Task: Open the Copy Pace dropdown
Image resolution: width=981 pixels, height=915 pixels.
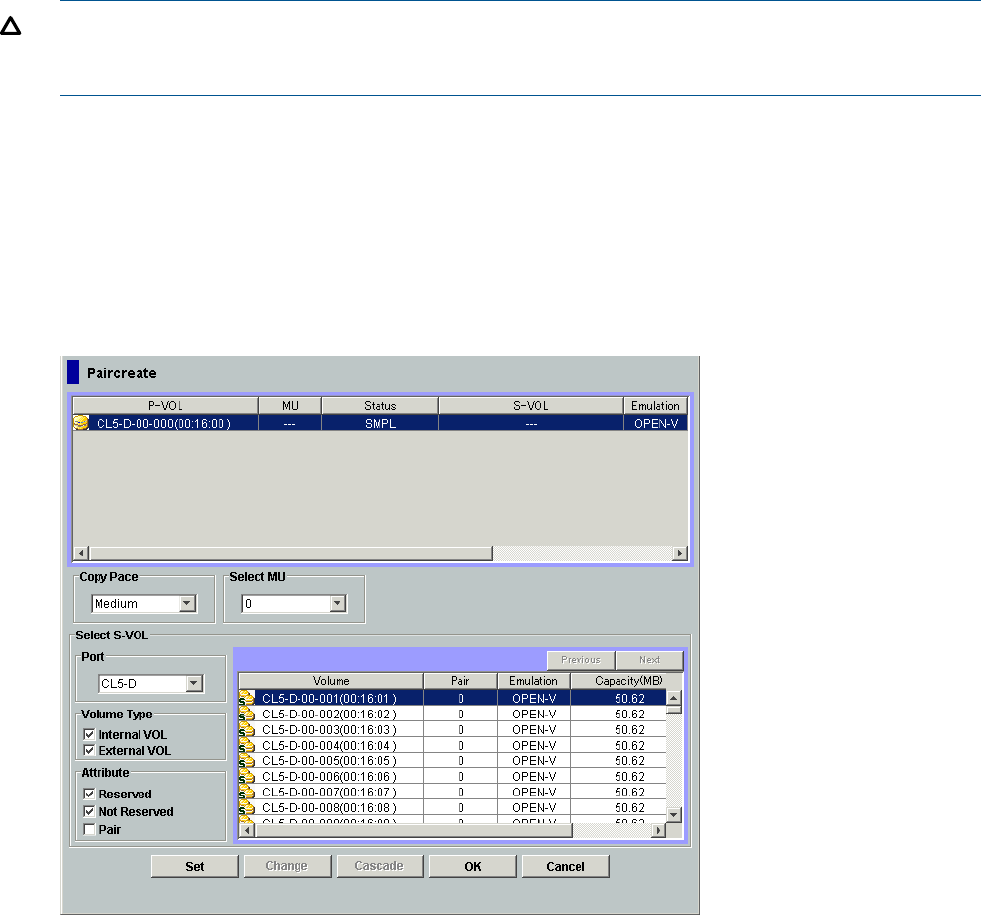Action: (186, 604)
